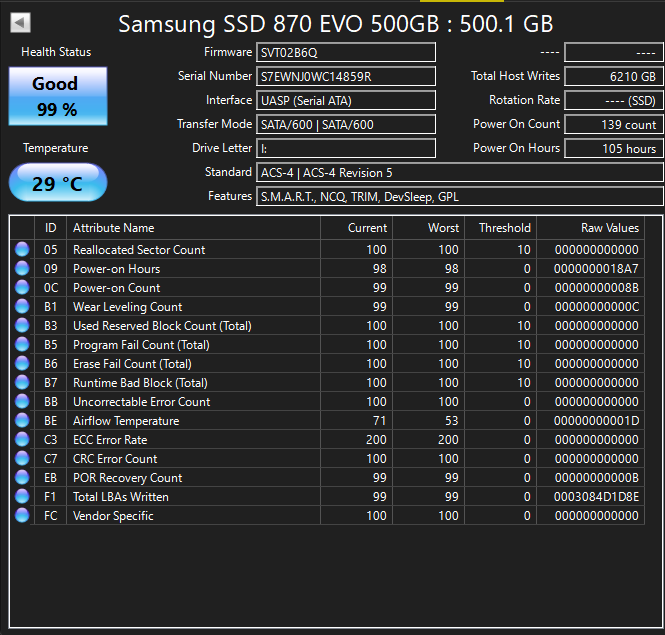Click raw value 0003084D1D8E
Viewport: 665px width, 635px height.
pos(596,496)
